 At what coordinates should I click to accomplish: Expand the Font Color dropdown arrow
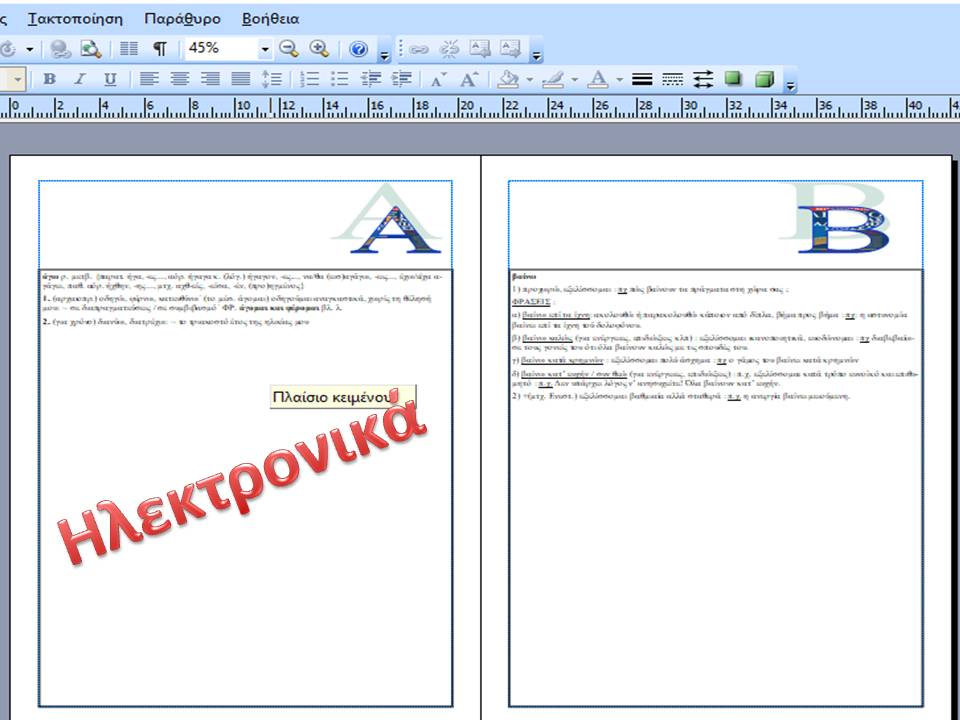[619, 80]
